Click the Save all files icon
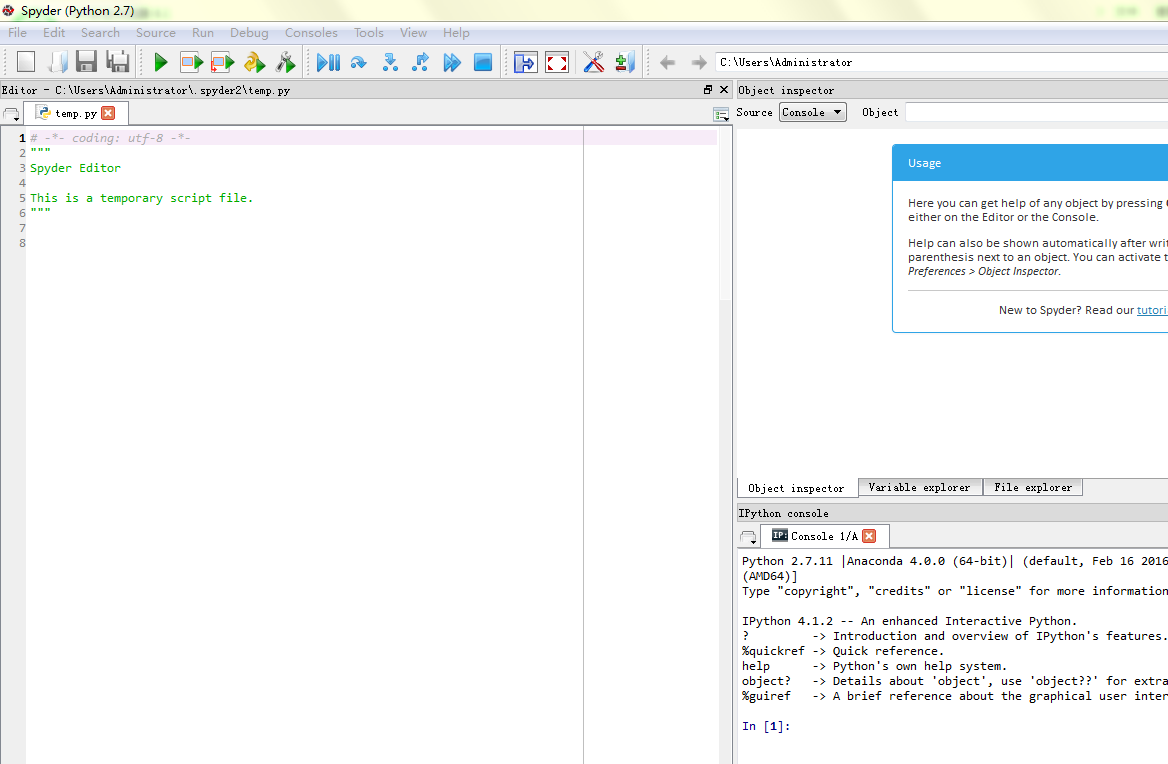This screenshot has width=1168, height=764. [x=118, y=62]
